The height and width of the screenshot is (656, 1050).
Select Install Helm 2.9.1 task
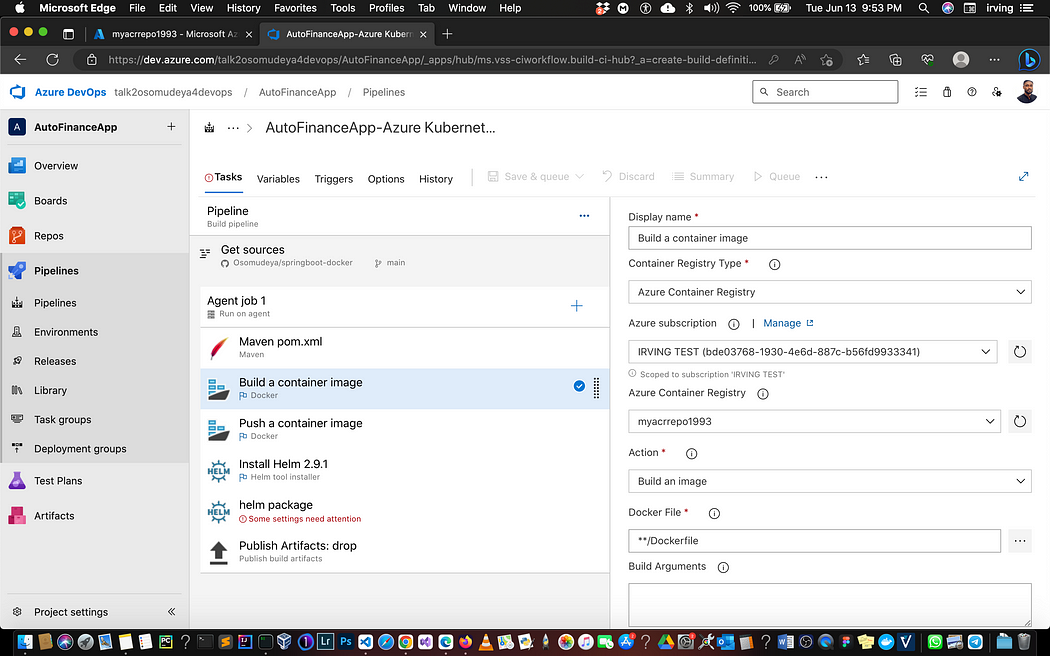(x=404, y=470)
